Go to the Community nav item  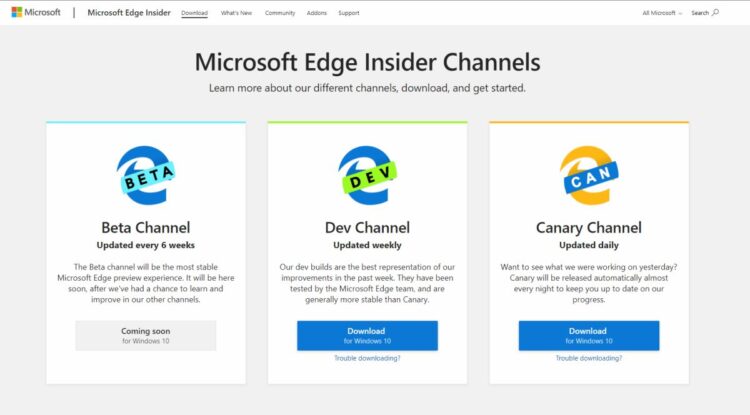pos(280,13)
